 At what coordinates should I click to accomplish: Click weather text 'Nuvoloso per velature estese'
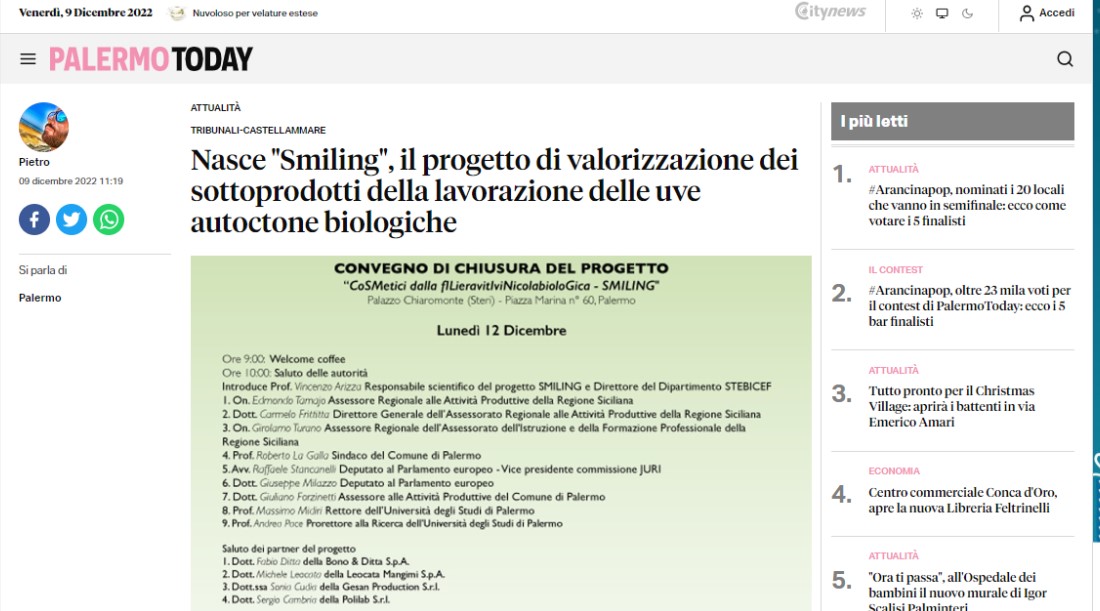pyautogui.click(x=255, y=13)
